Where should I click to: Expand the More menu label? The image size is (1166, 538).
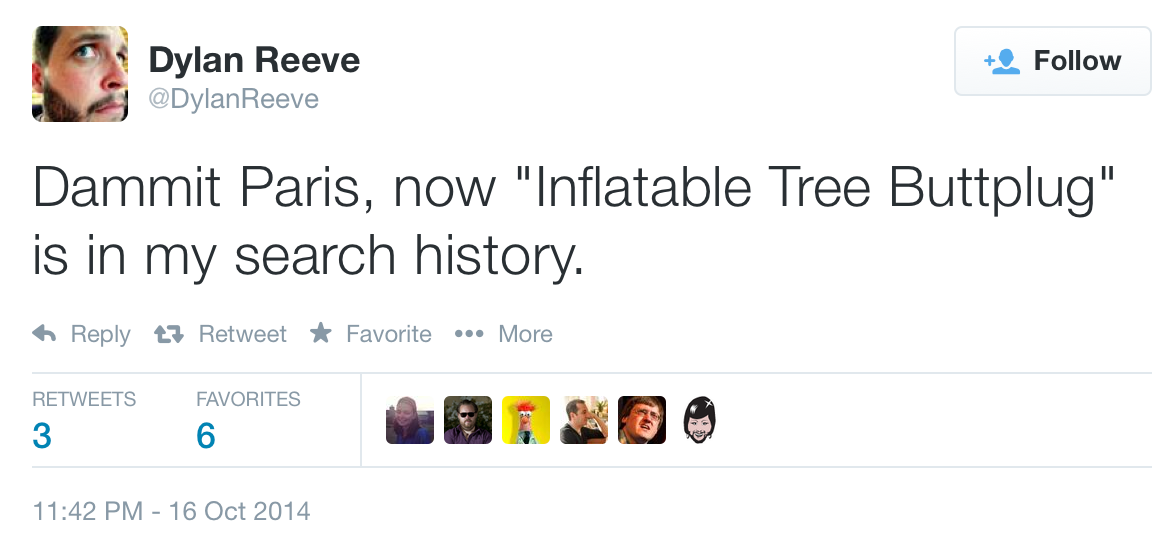[x=525, y=334]
